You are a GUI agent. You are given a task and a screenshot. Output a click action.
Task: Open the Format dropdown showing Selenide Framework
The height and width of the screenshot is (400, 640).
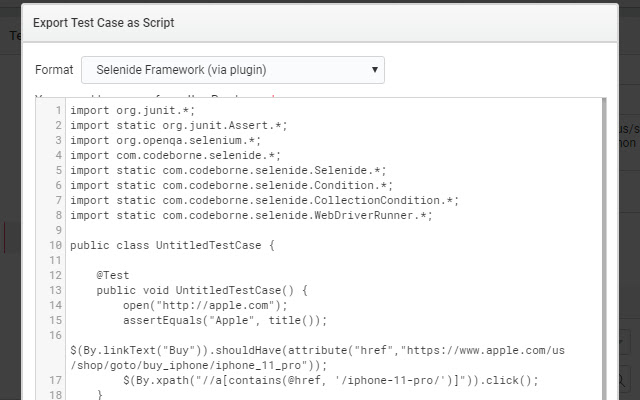click(x=233, y=70)
